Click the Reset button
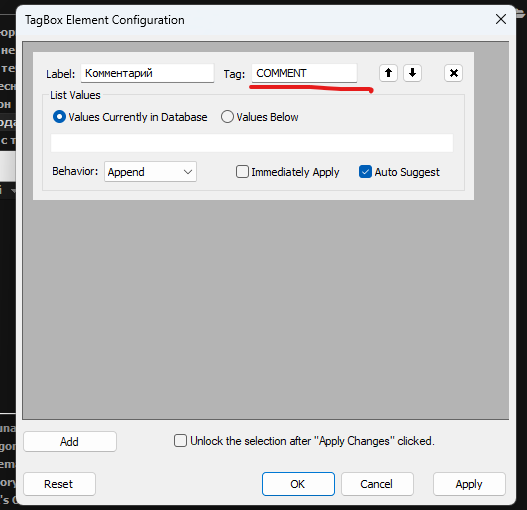The image size is (527, 510). [59, 484]
